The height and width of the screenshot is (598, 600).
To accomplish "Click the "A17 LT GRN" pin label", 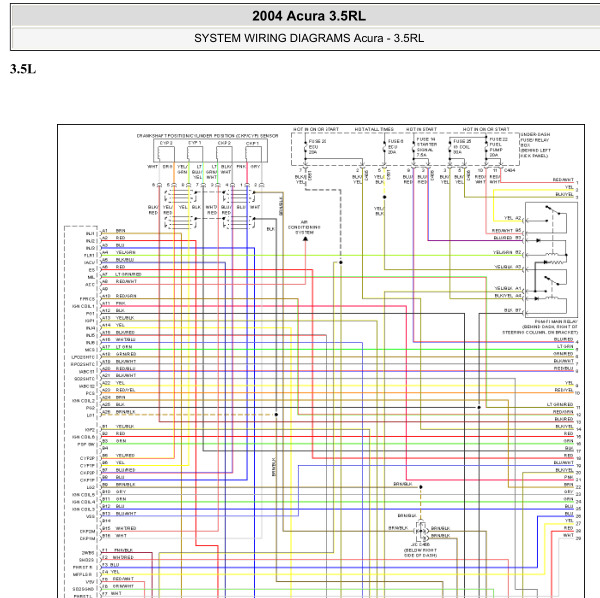I will point(117,347).
